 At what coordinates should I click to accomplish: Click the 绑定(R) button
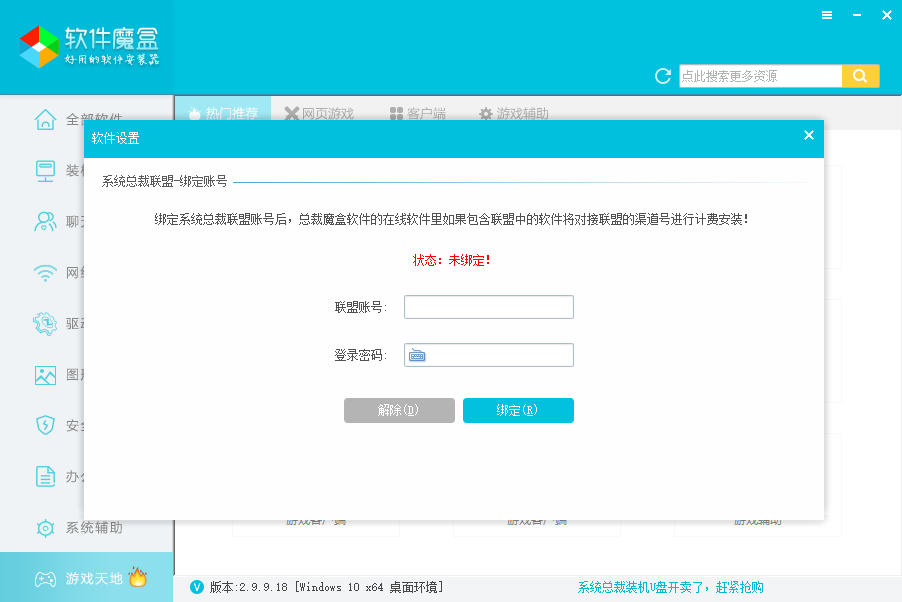point(518,410)
